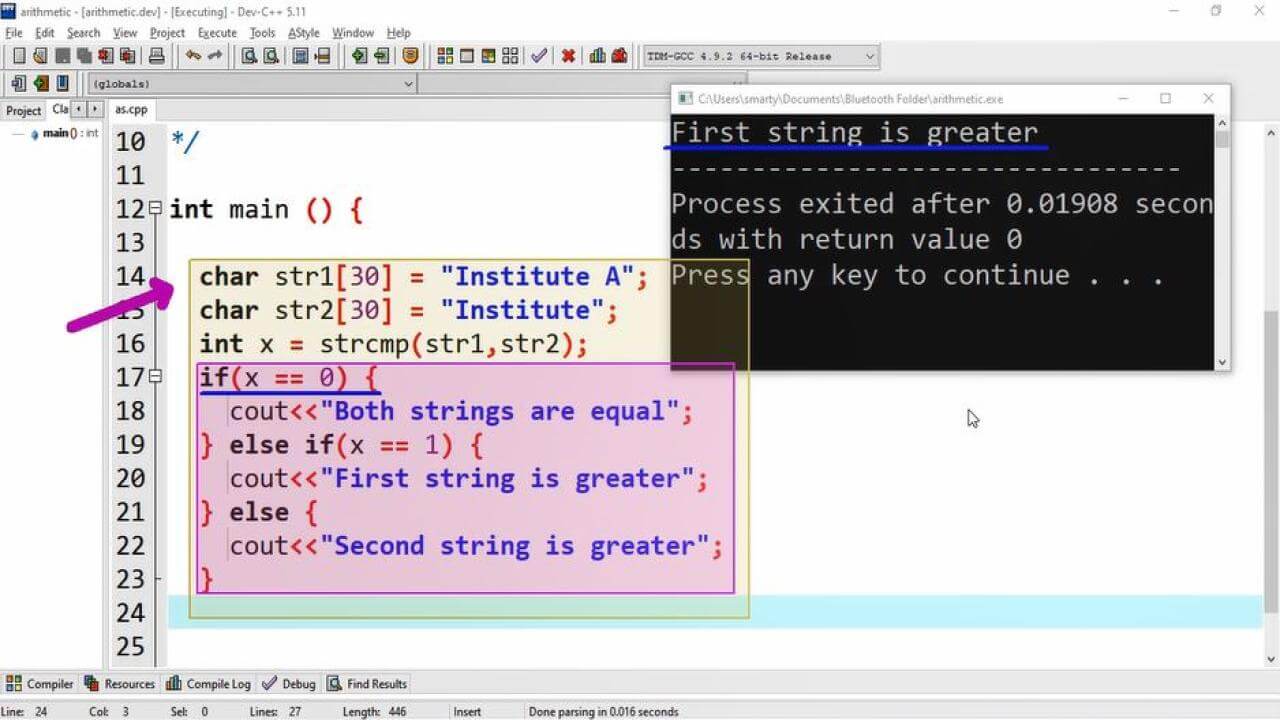Click the Compile four-colored-squares icon
1280x720 pixels.
pyautogui.click(x=445, y=56)
